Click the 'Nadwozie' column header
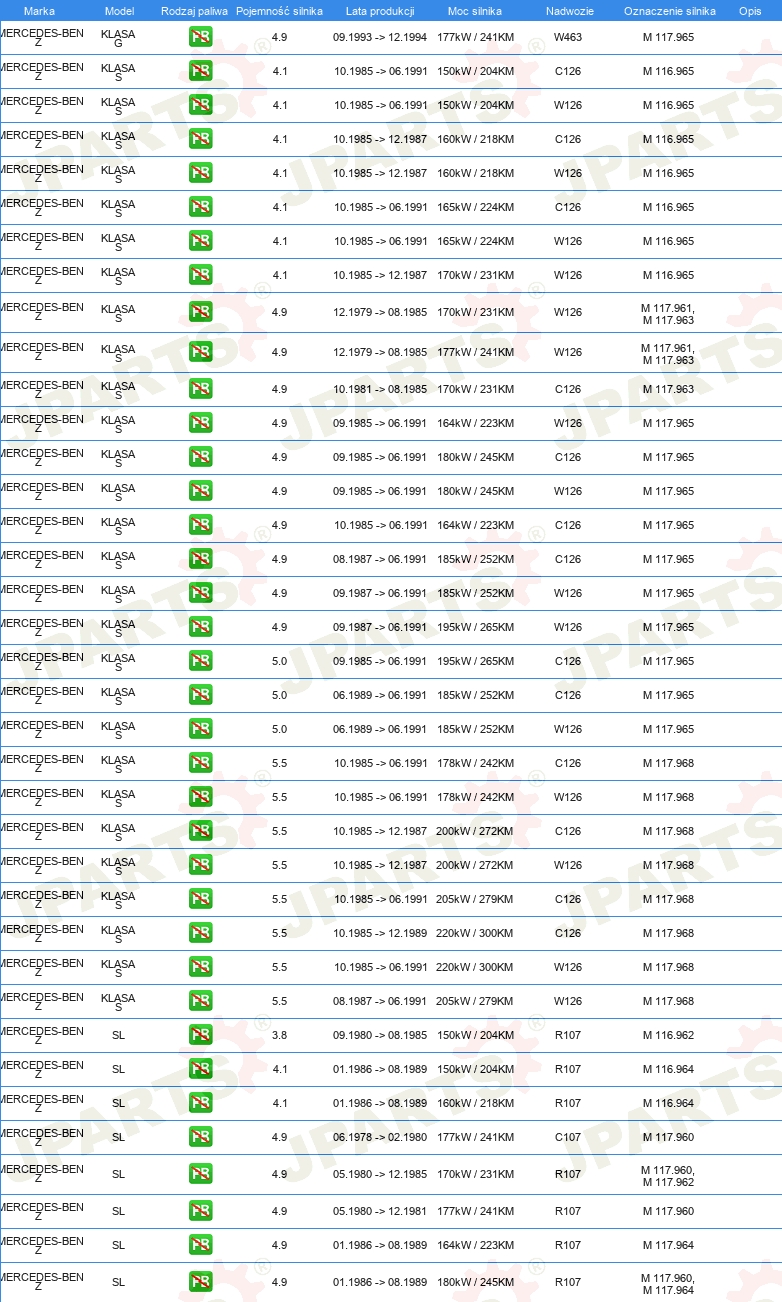This screenshot has width=782, height=1302. coord(568,11)
